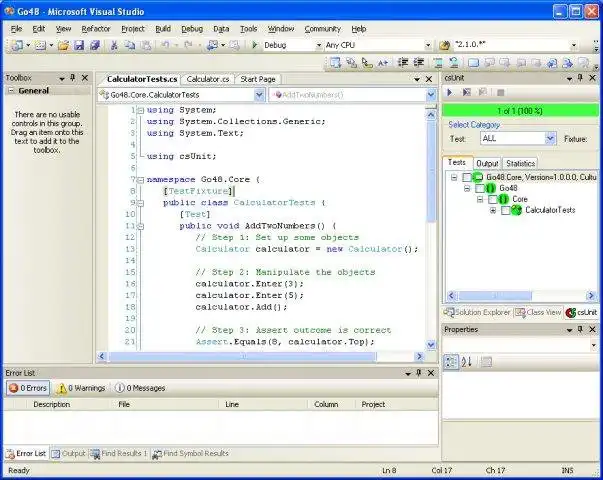
Task: Click the Add New Item toolbar icon
Action: point(40,45)
